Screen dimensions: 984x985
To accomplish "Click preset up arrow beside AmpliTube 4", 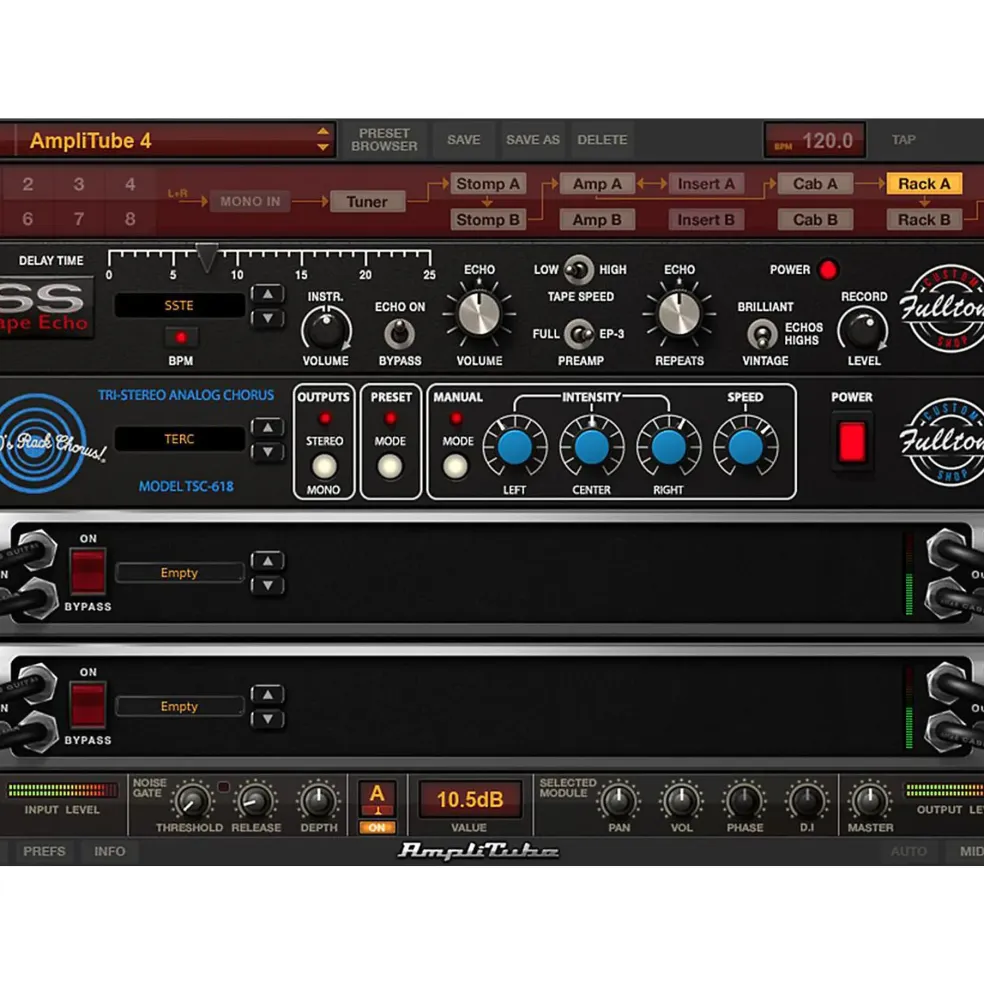I will [x=322, y=131].
